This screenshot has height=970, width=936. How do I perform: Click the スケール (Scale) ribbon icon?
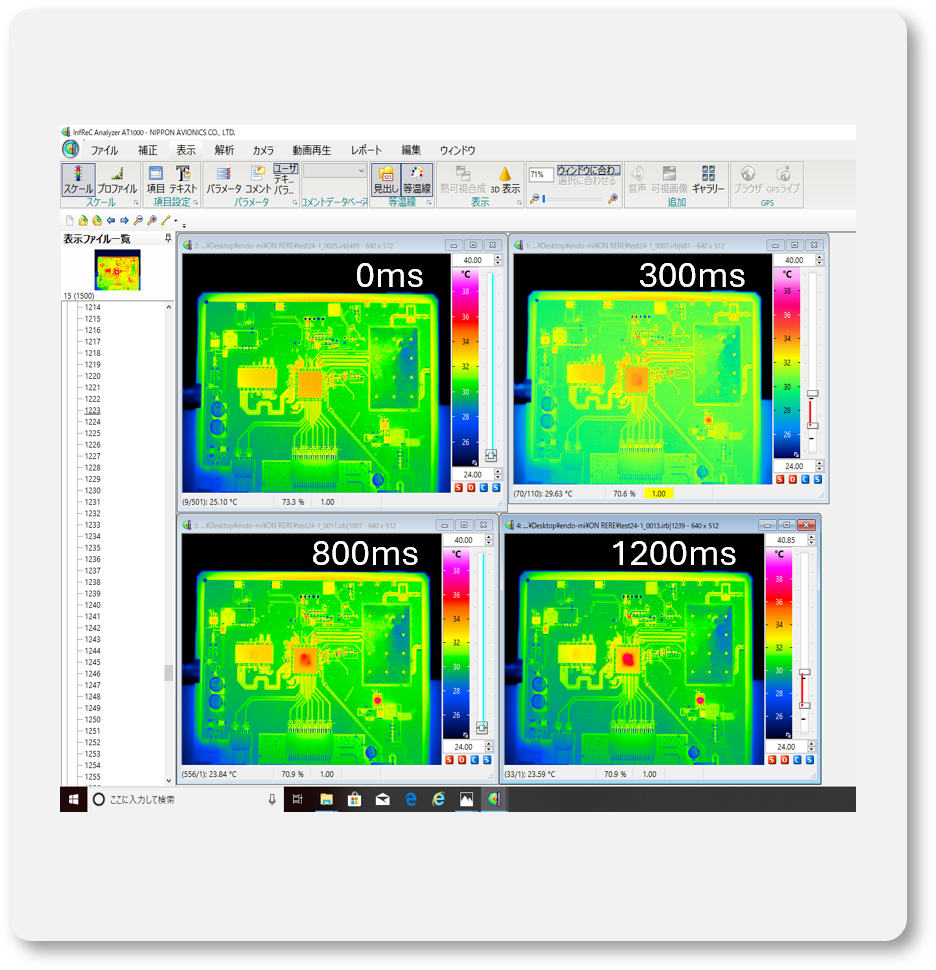(78, 180)
